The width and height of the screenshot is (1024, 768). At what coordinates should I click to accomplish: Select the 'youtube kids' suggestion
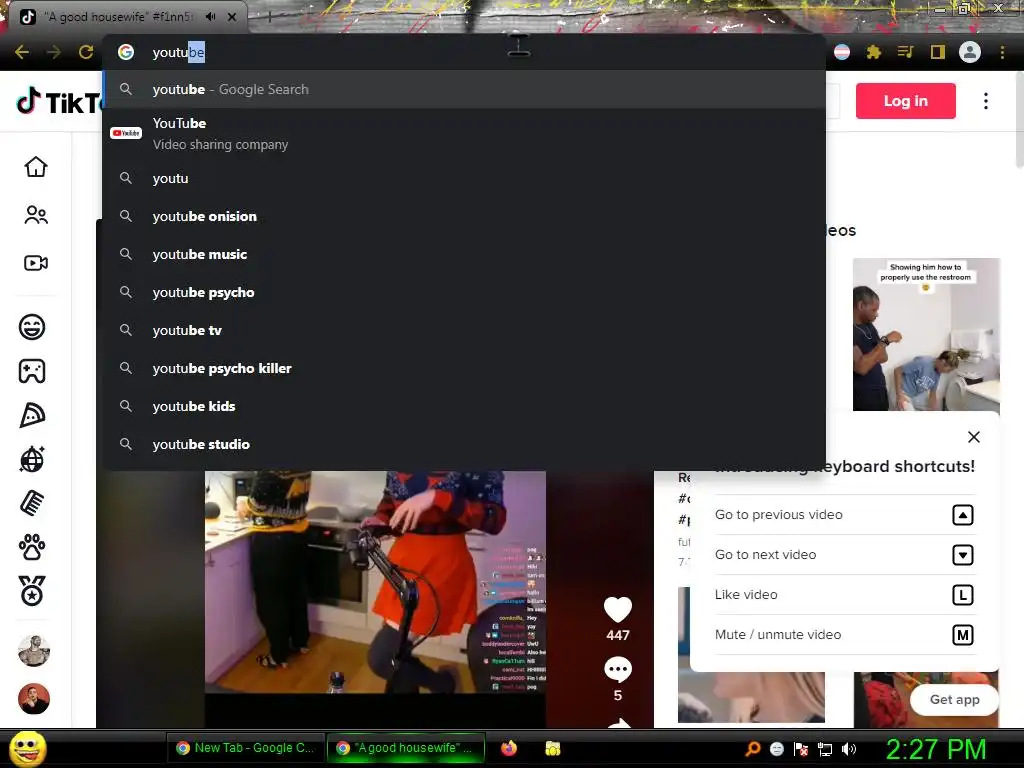coord(464,406)
